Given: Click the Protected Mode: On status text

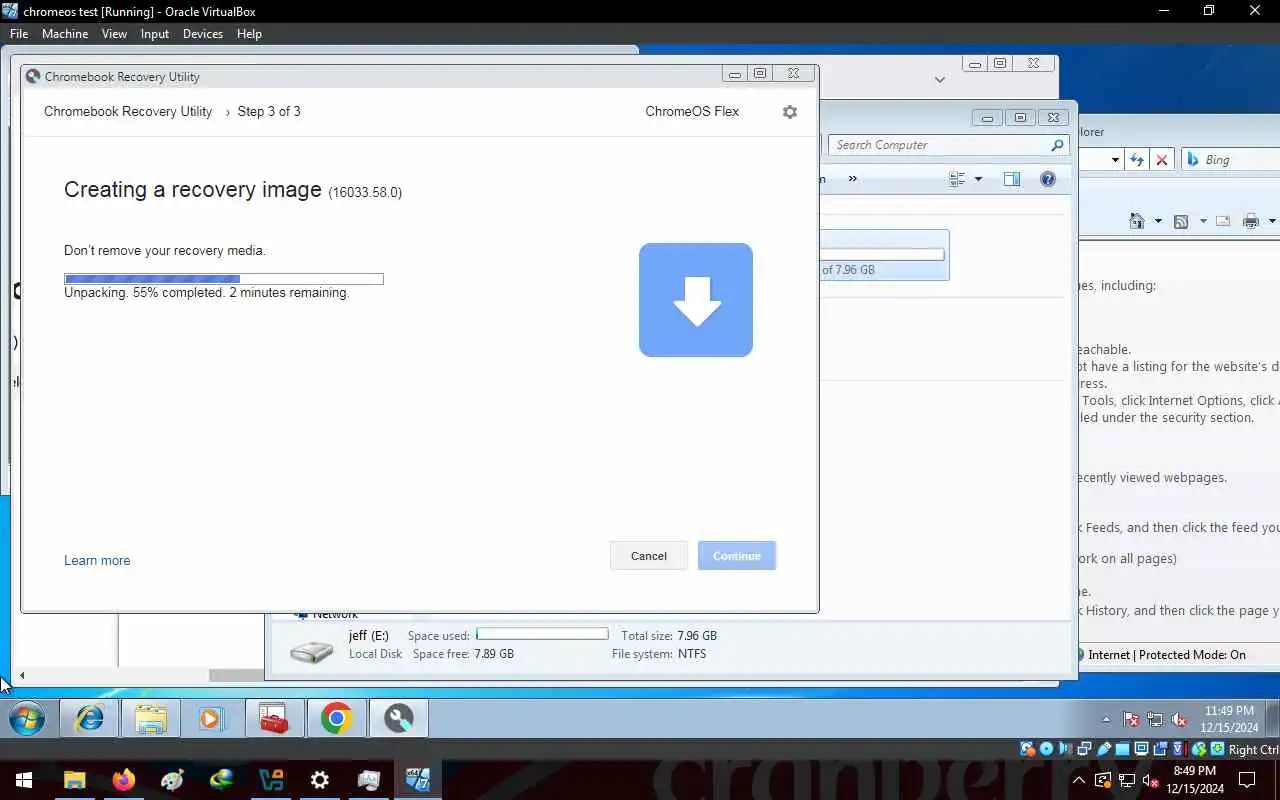Looking at the screenshot, I should pyautogui.click(x=1192, y=655).
